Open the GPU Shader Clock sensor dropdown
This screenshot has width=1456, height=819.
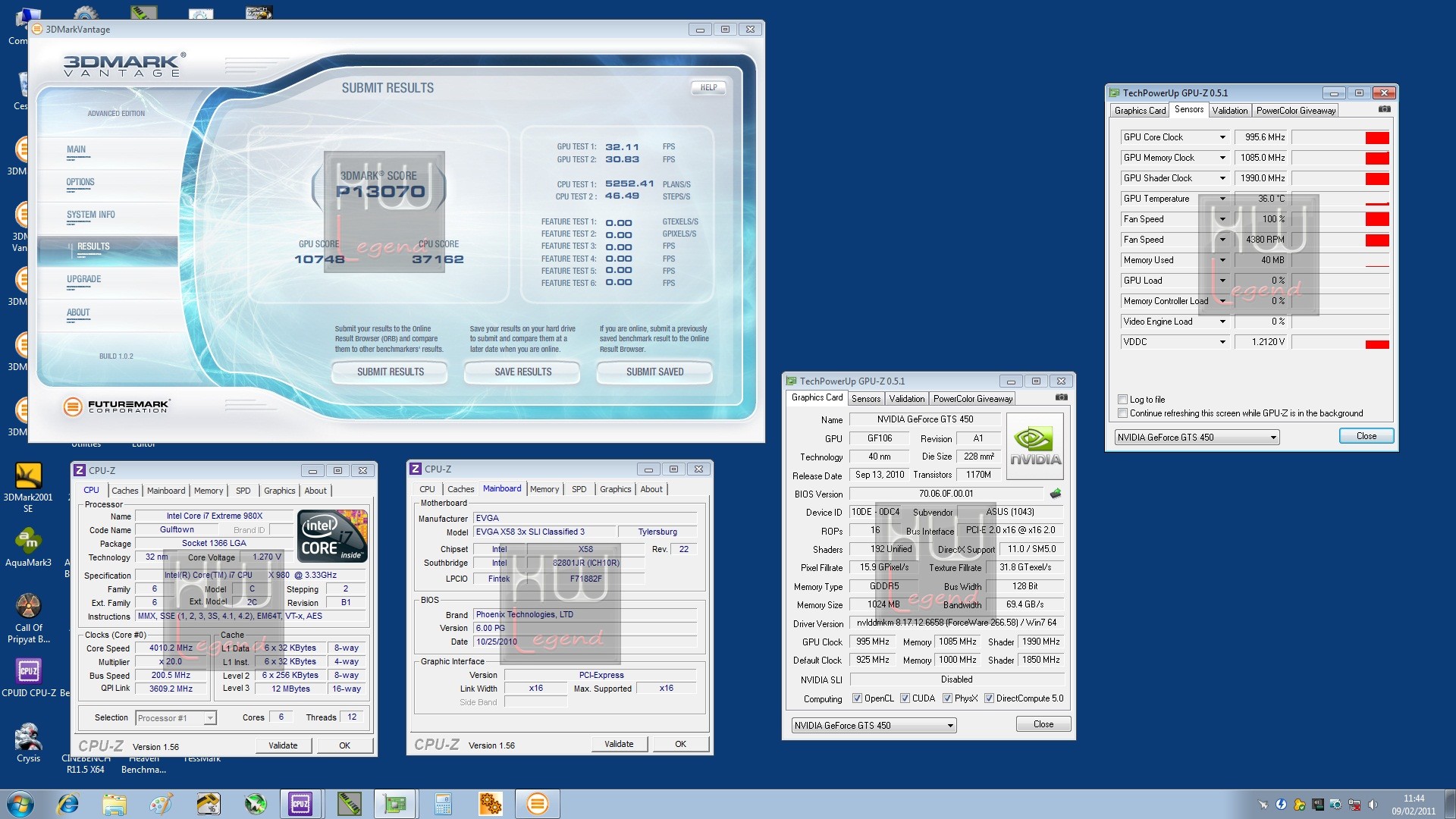click(1222, 178)
